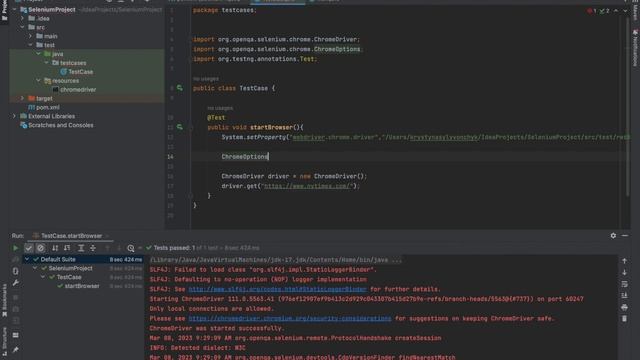Collapse SeleniumProject node in test results
Viewport: 640px width, 360px height.
(35, 268)
